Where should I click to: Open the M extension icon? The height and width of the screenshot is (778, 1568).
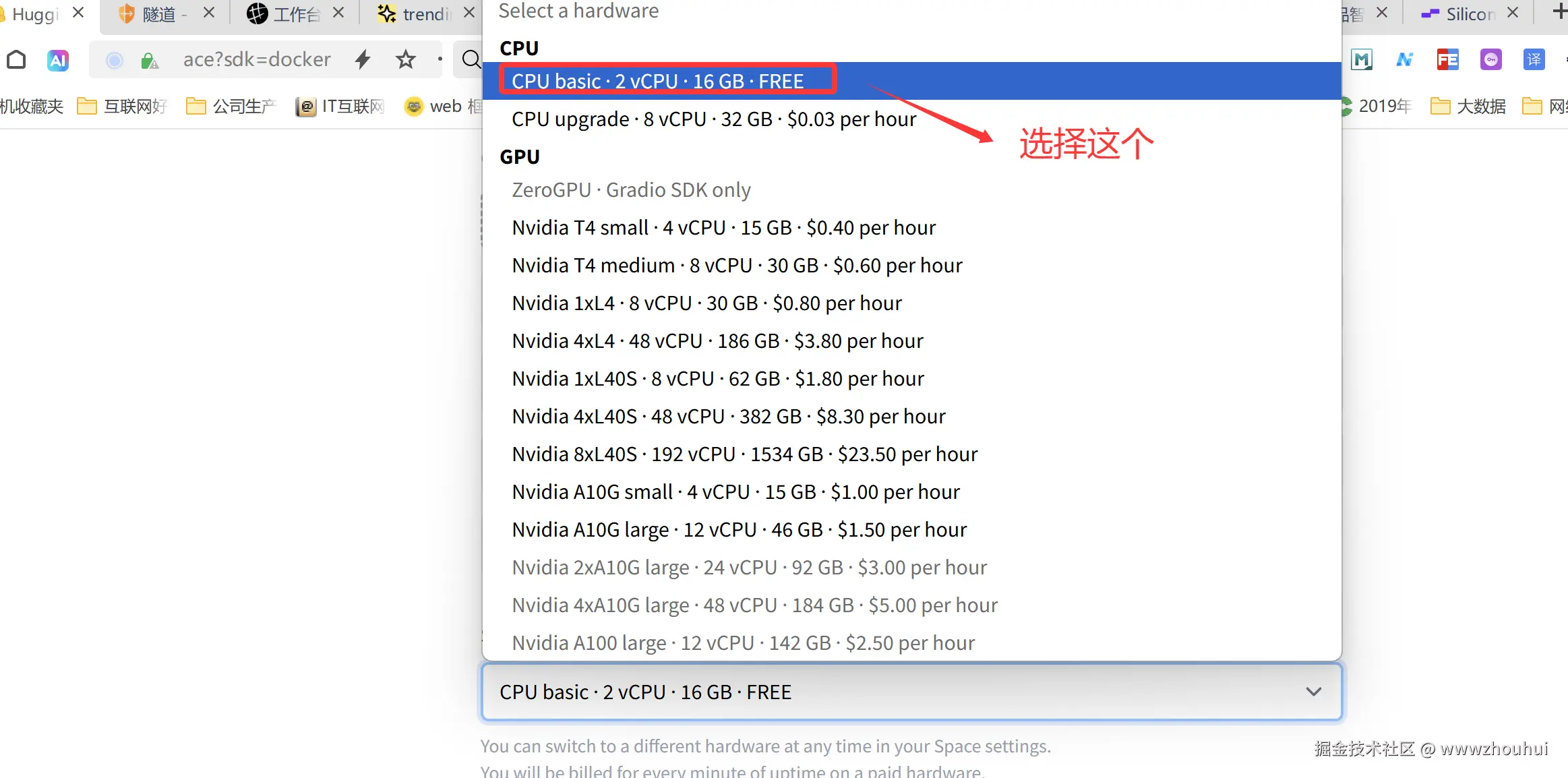(1362, 60)
